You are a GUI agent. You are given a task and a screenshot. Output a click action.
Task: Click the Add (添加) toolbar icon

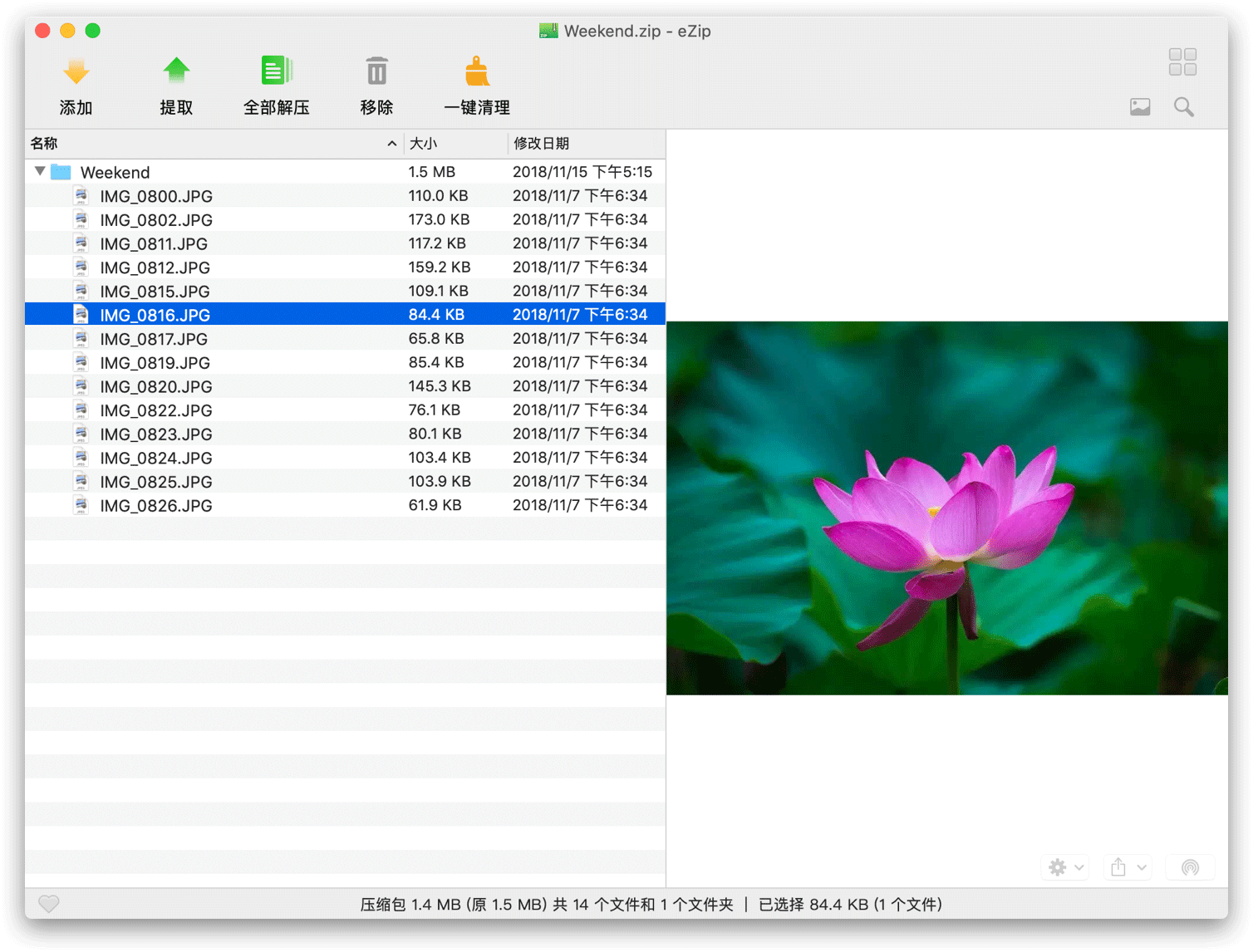point(76,72)
